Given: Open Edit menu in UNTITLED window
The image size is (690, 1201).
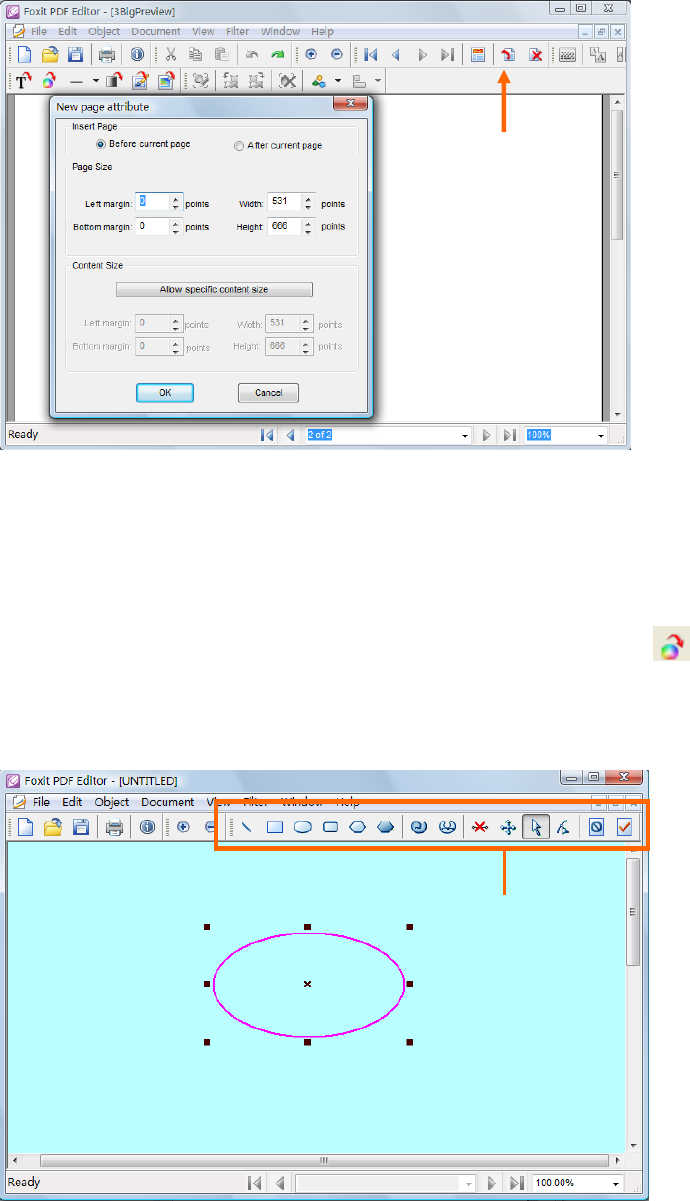Looking at the screenshot, I should click(72, 802).
